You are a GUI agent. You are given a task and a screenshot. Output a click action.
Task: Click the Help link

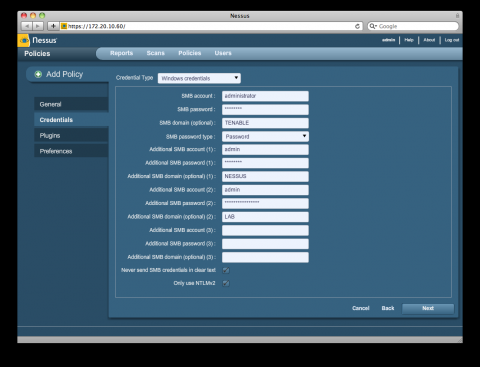[x=409, y=40]
